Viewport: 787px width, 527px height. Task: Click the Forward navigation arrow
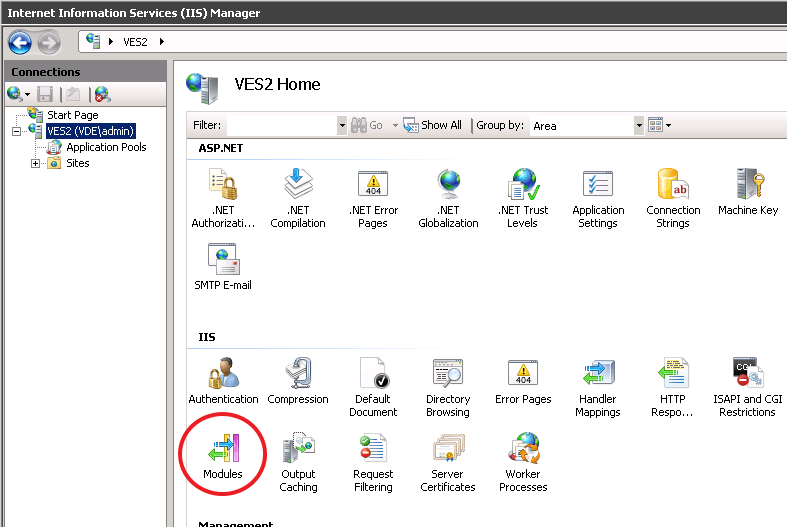(x=49, y=43)
